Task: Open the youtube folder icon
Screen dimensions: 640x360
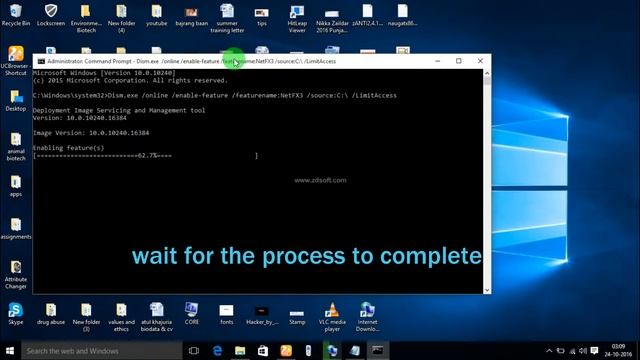Action: pyautogui.click(x=157, y=15)
